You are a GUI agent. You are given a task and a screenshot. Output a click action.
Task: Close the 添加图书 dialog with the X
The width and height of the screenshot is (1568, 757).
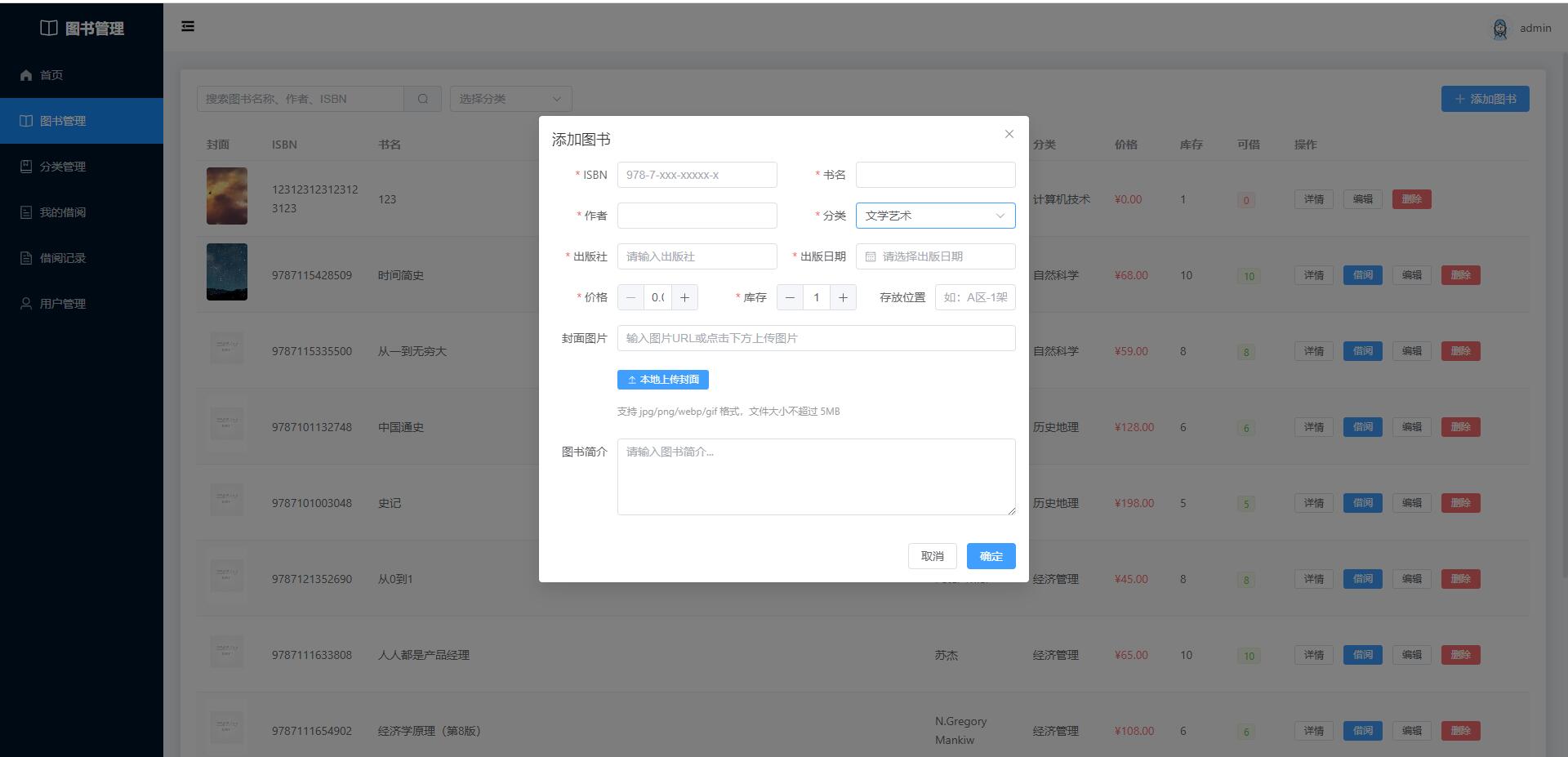click(1009, 134)
